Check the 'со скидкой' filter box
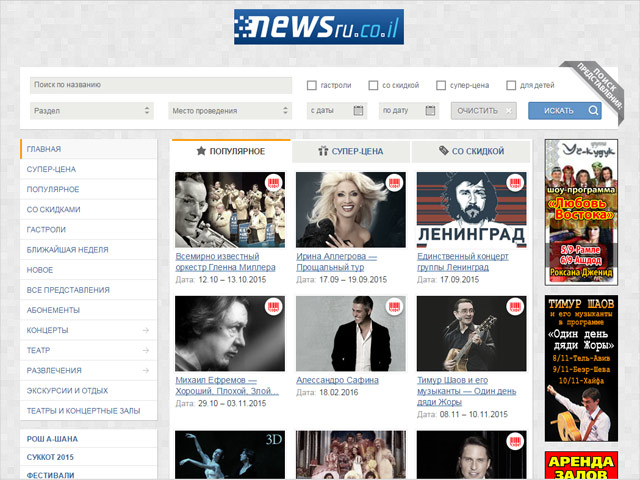Screen dimensions: 640x480 pos(373,85)
